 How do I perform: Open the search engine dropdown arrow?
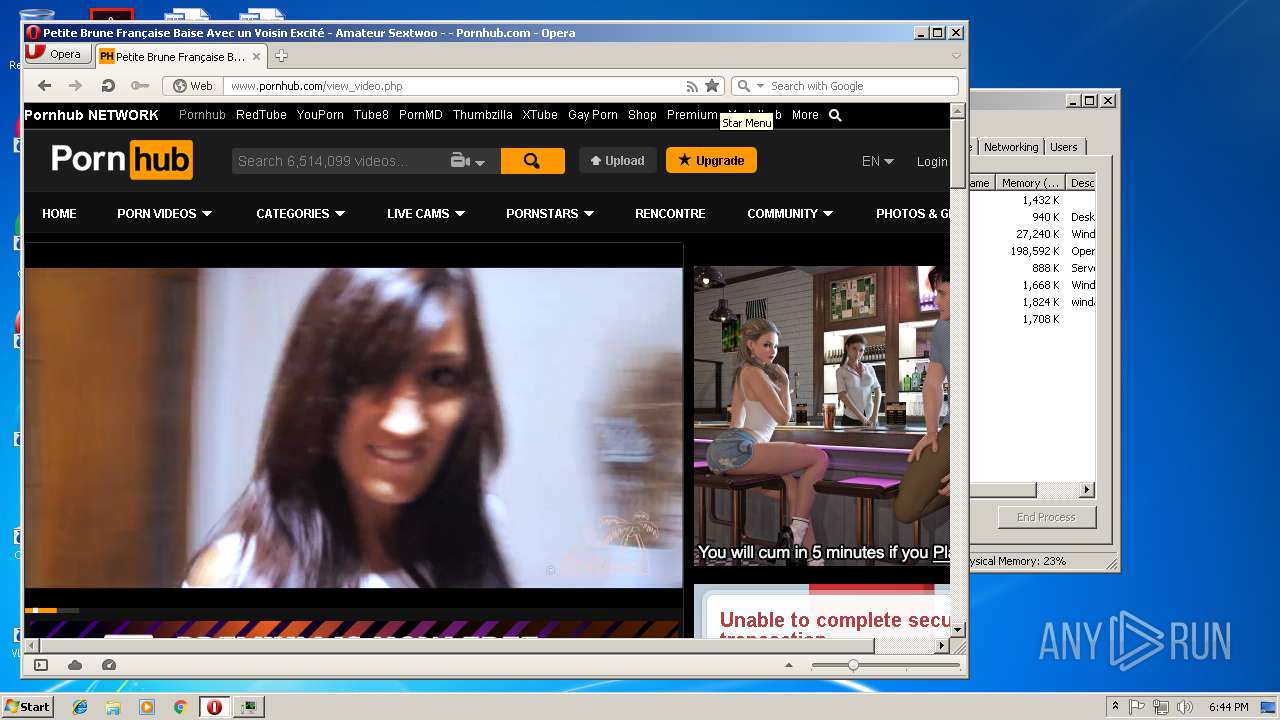click(x=760, y=86)
